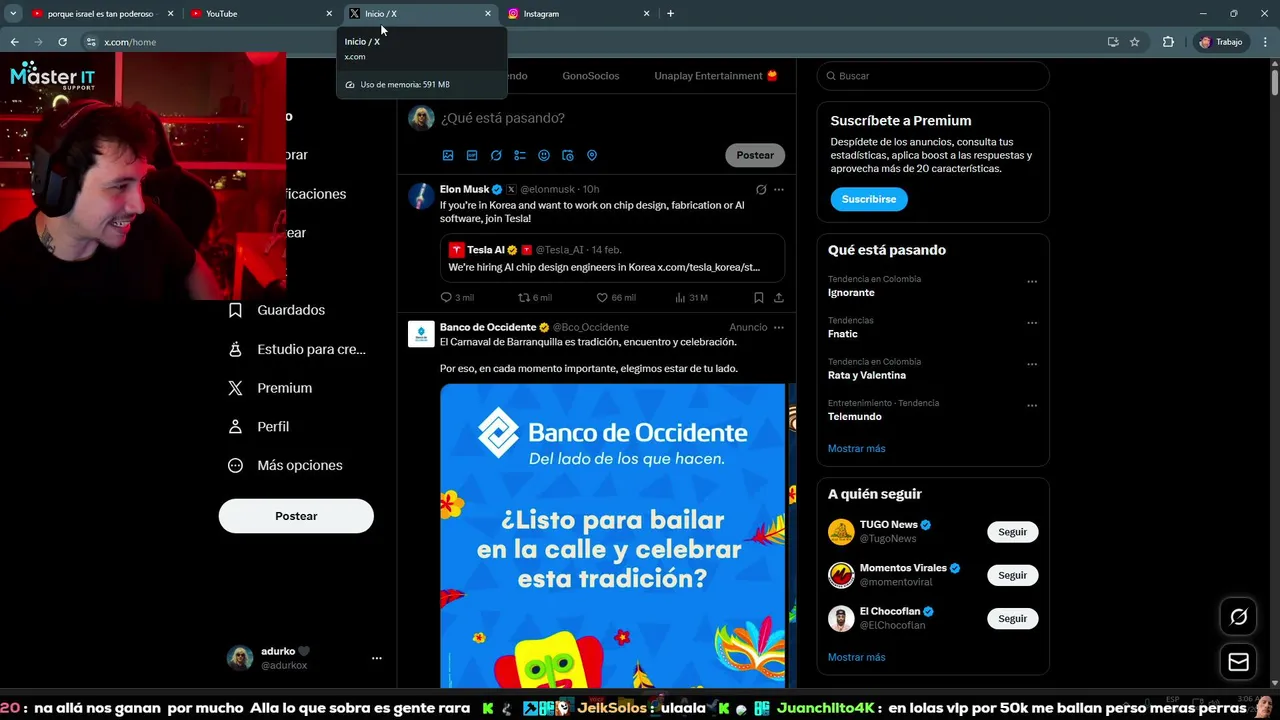Open the adurko account switcher
Screen dimensions: 1280x720
click(x=304, y=658)
